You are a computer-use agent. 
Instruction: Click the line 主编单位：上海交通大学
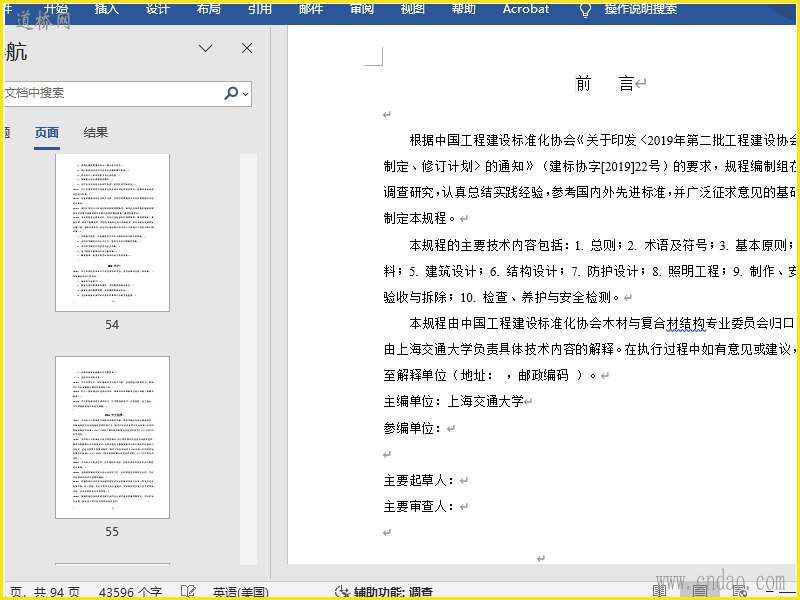454,402
